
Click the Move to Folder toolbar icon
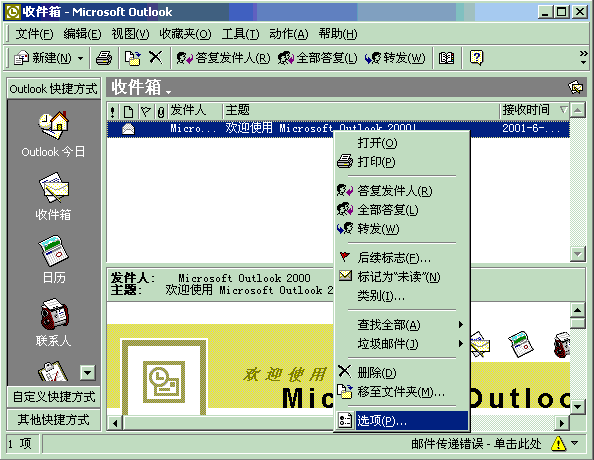click(133, 58)
